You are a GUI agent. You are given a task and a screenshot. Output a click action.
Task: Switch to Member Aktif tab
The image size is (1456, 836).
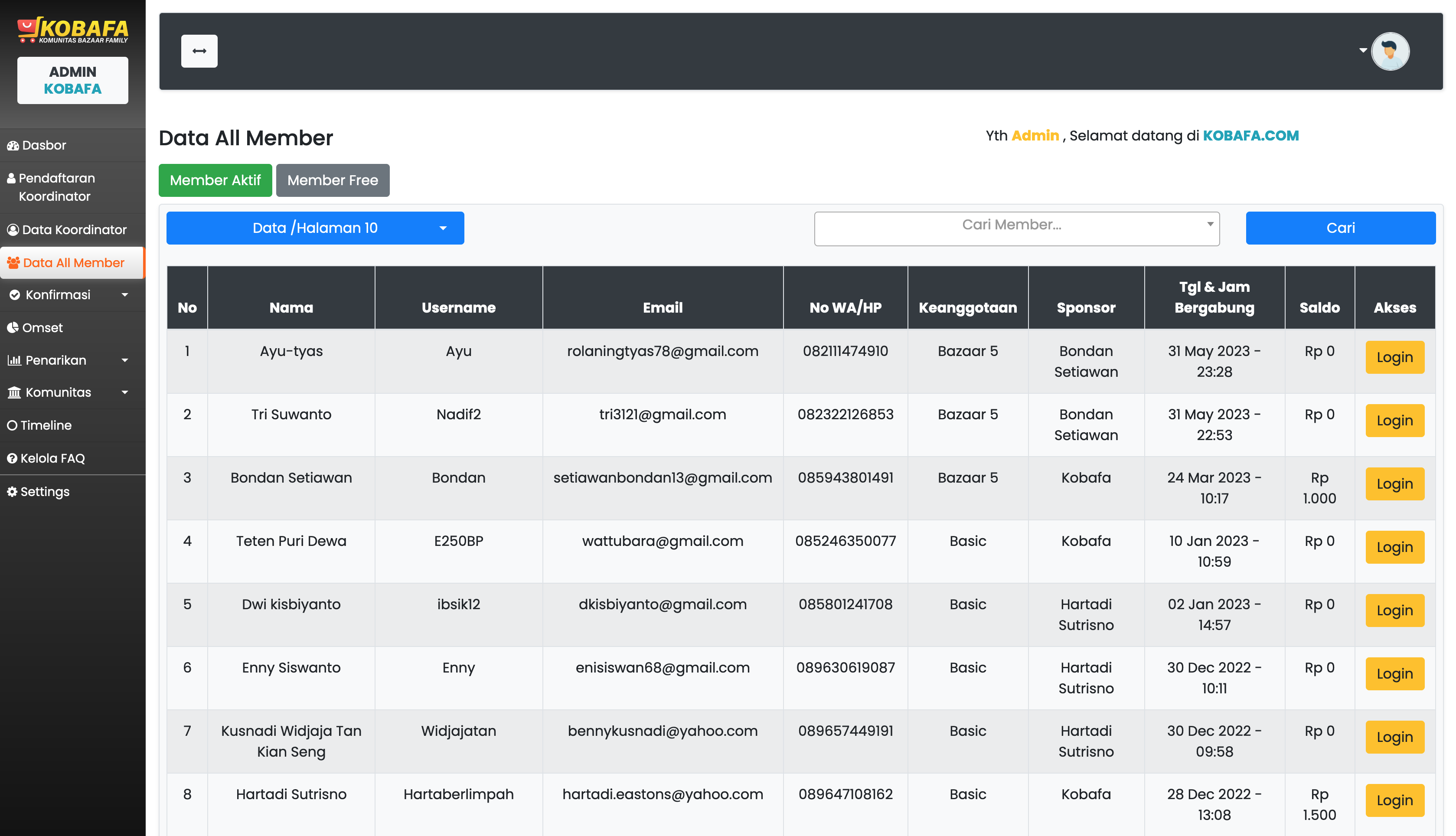click(x=215, y=180)
